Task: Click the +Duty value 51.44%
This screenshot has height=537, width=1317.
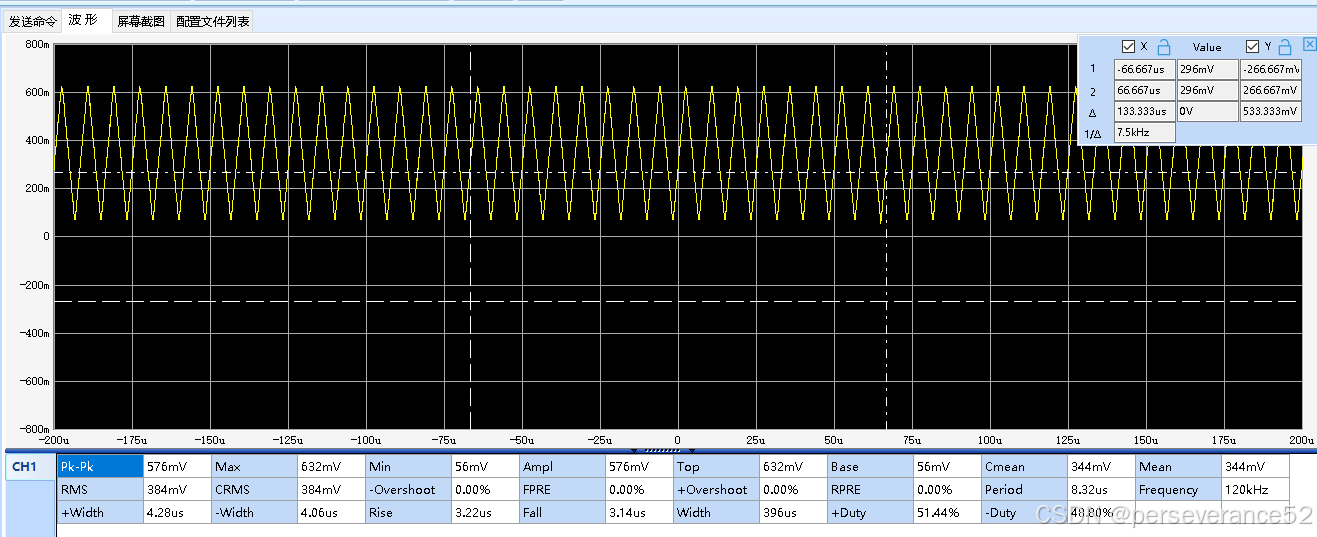Action: [x=948, y=513]
